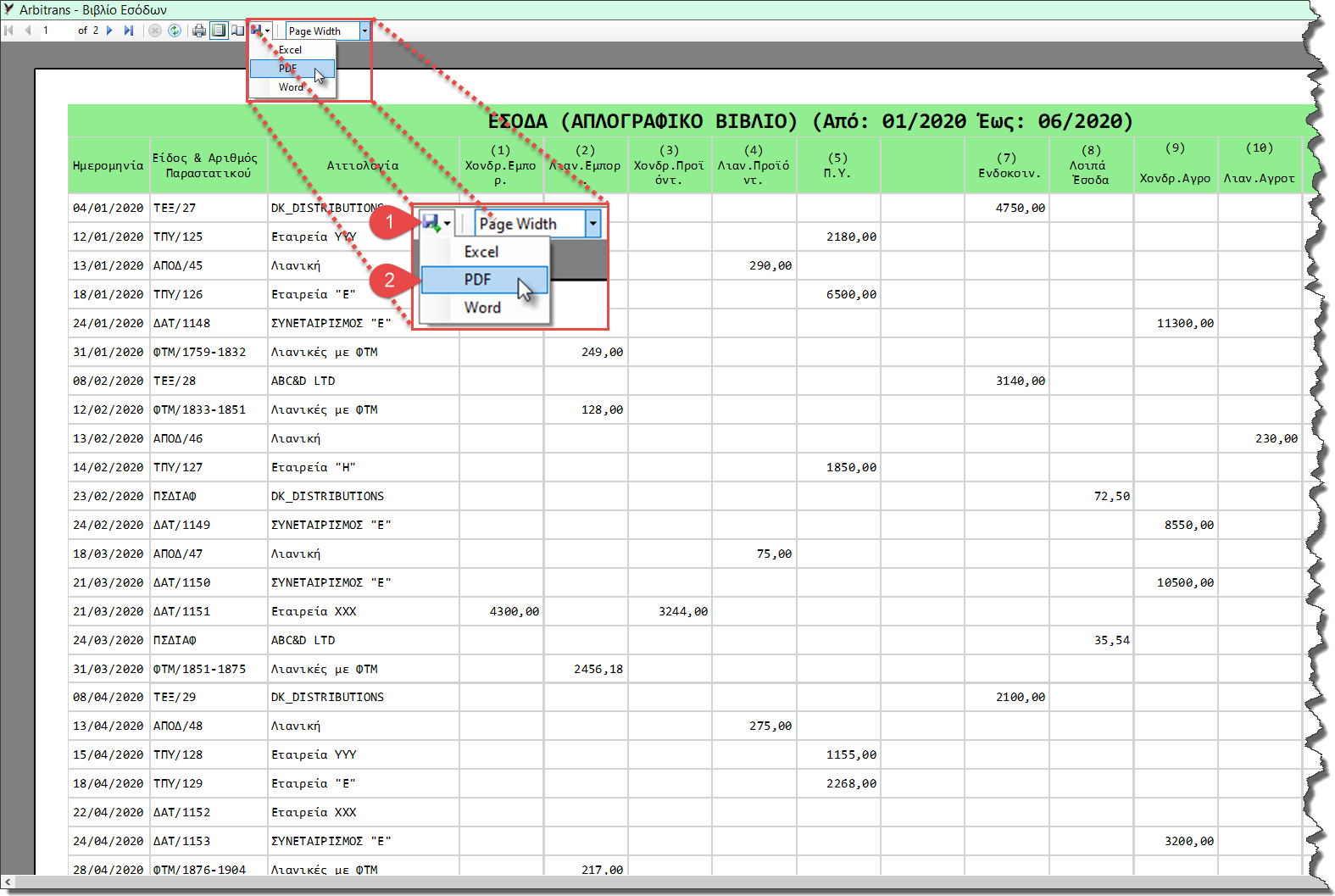Open page setup via open-book icon
1335x896 pixels.
pos(238,31)
